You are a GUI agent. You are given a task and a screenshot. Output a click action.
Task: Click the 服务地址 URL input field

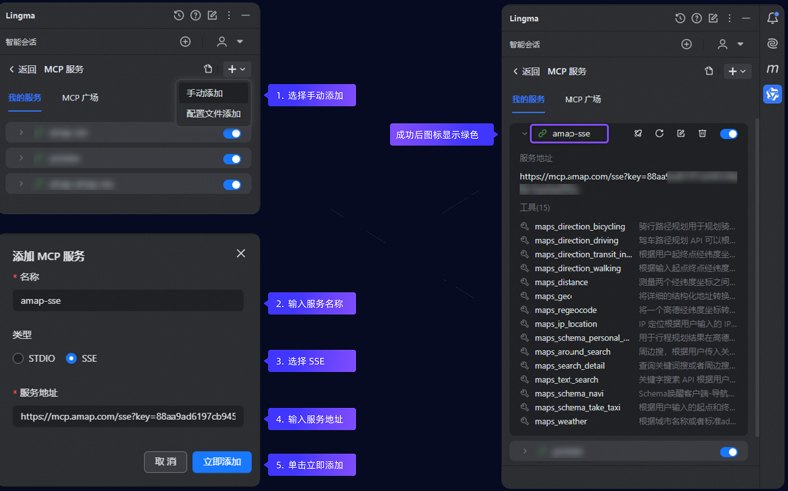tap(128, 416)
